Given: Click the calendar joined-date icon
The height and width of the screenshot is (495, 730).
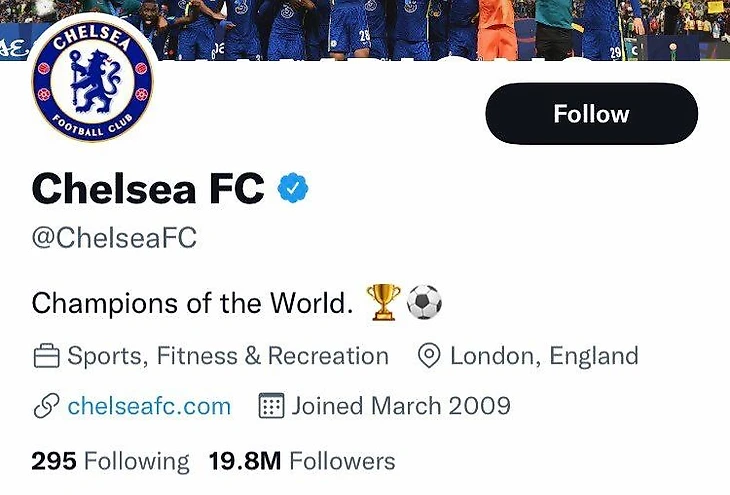Looking at the screenshot, I should coord(271,406).
